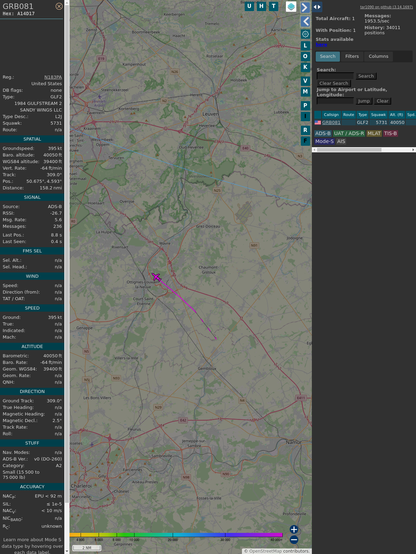The image size is (416, 554).
Task: Sort table by Alt. (ft) column header
Action: [x=397, y=115]
